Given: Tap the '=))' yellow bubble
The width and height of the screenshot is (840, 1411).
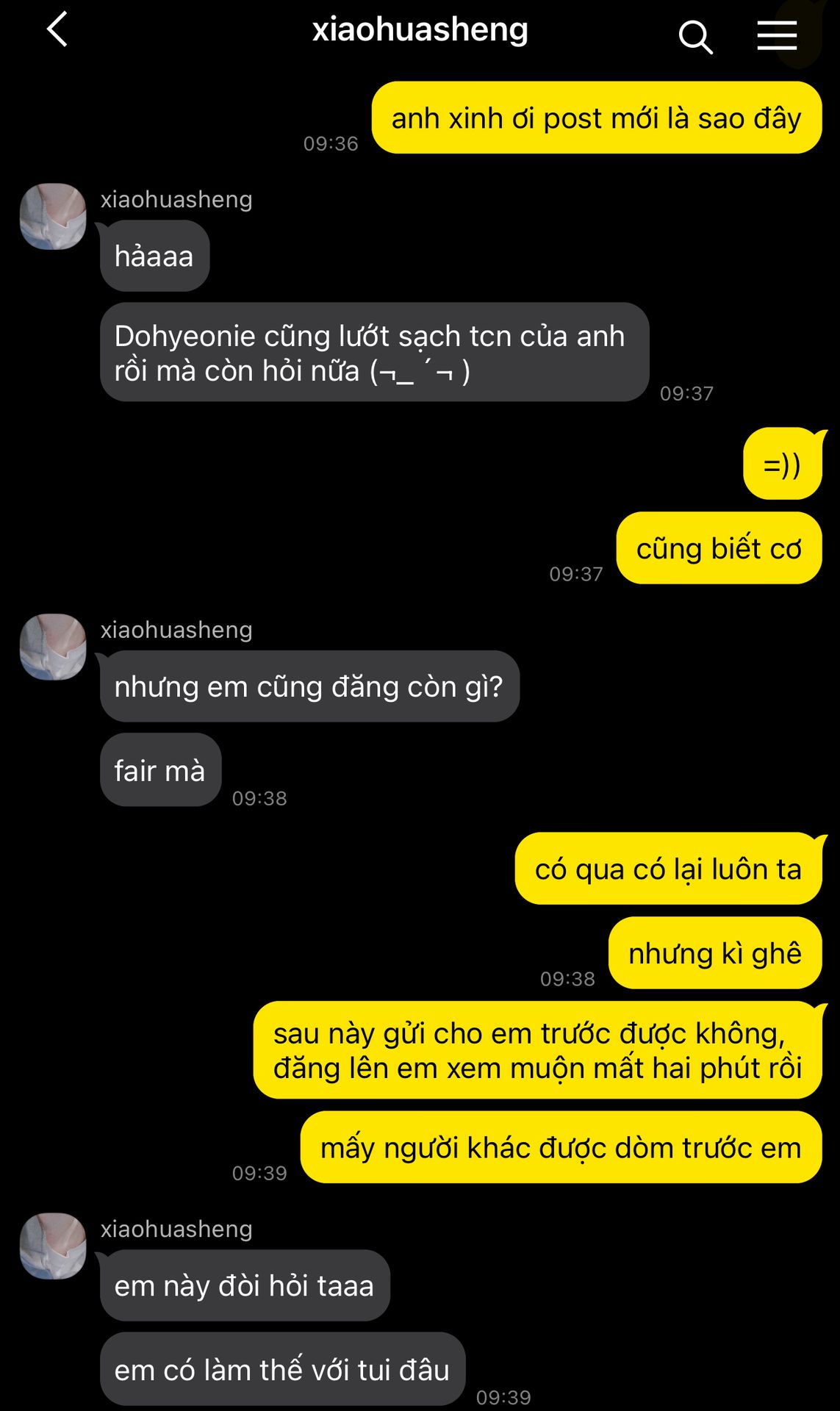Looking at the screenshot, I should [783, 464].
